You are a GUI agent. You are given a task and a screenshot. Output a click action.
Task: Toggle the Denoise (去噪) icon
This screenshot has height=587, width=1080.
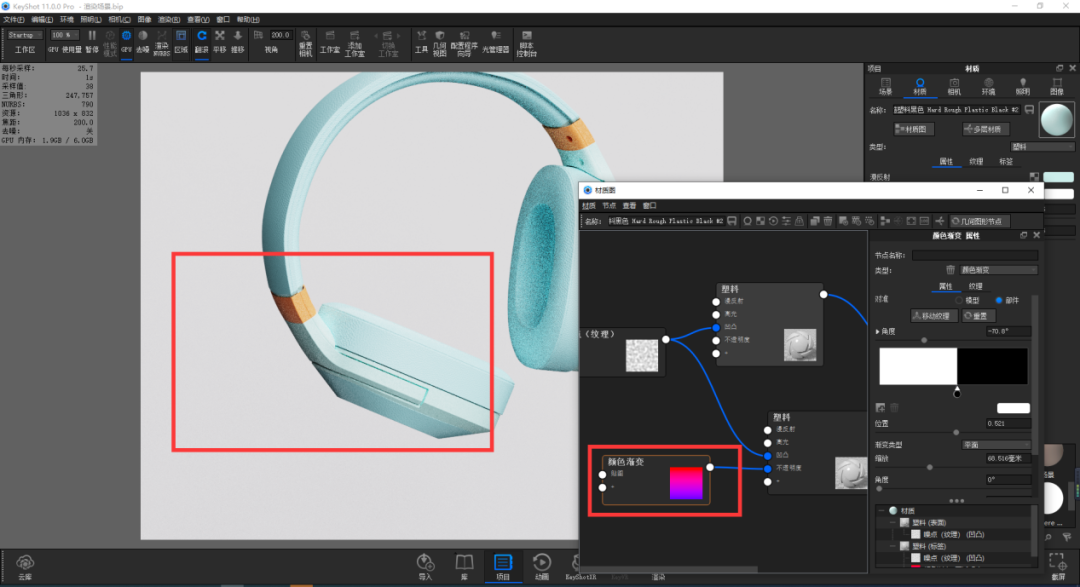[x=143, y=36]
